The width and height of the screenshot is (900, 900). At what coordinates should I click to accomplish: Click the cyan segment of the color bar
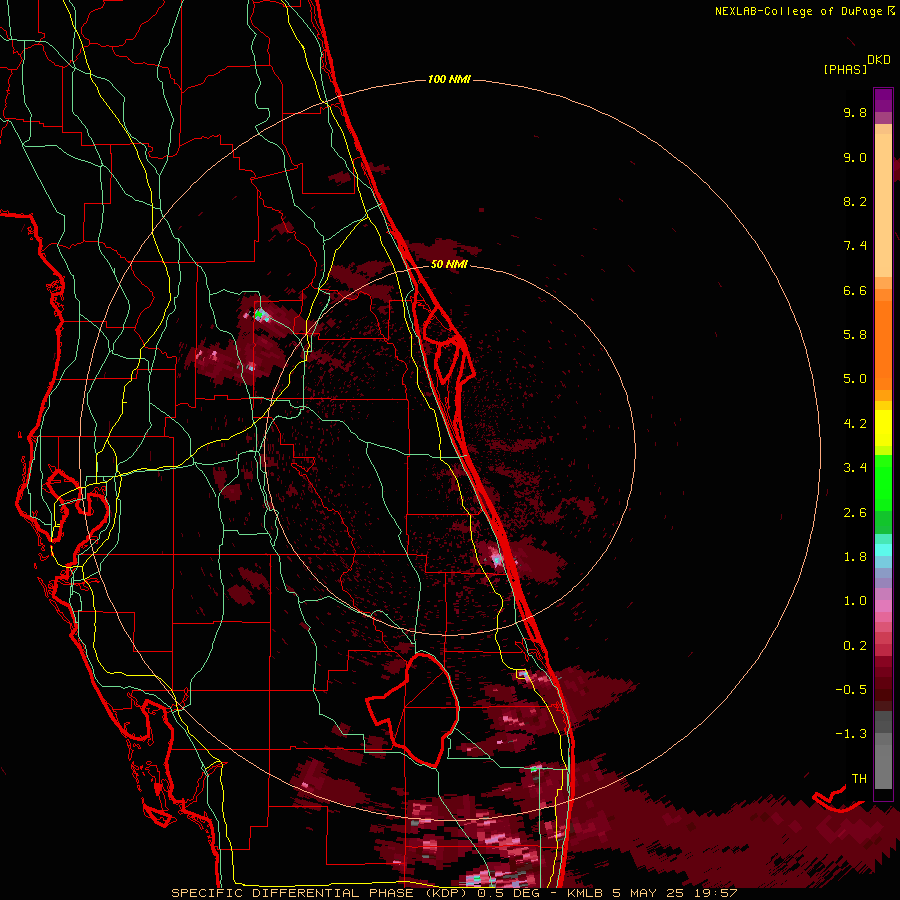883,550
